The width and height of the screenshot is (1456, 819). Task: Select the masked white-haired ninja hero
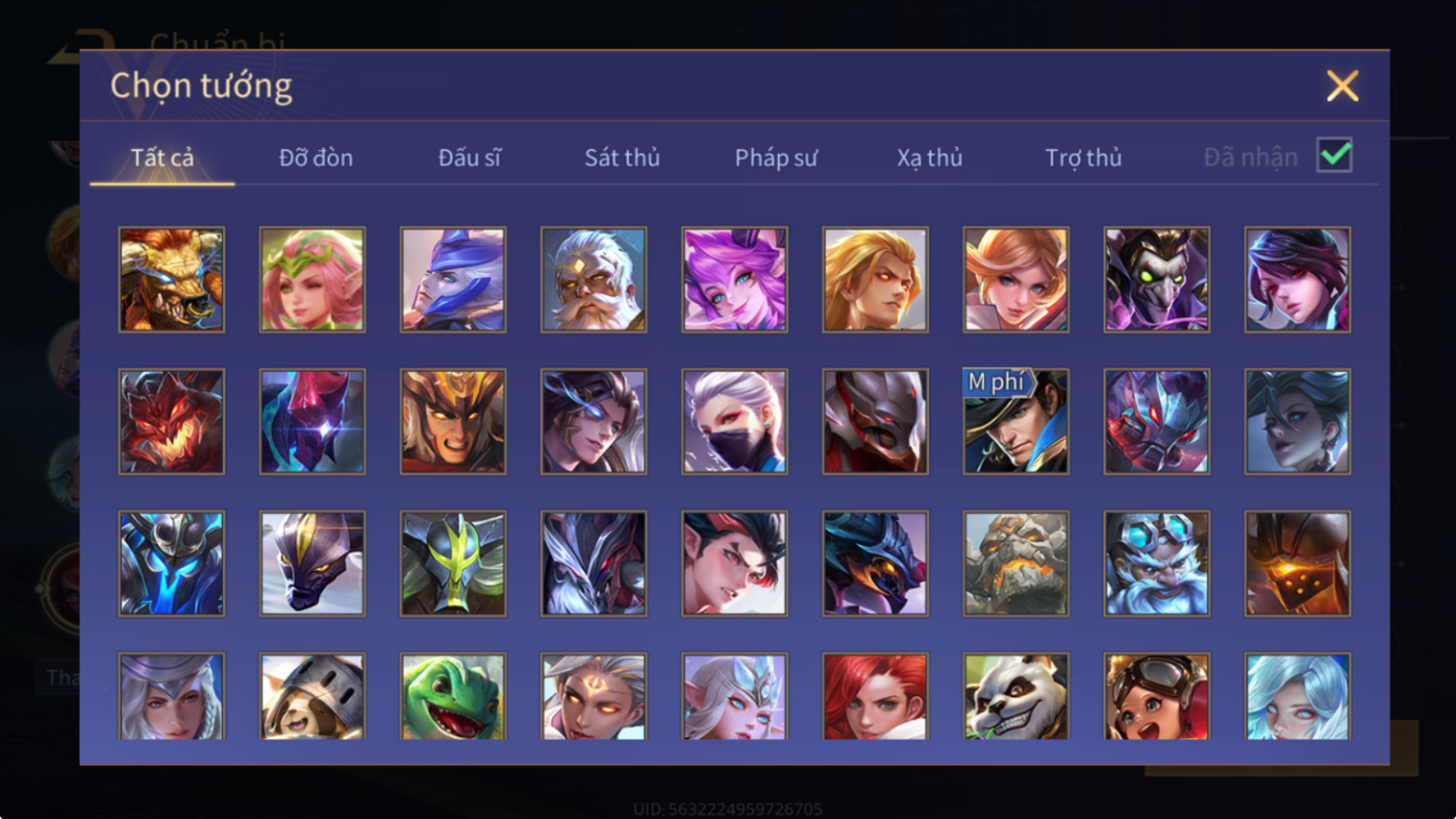(x=735, y=421)
